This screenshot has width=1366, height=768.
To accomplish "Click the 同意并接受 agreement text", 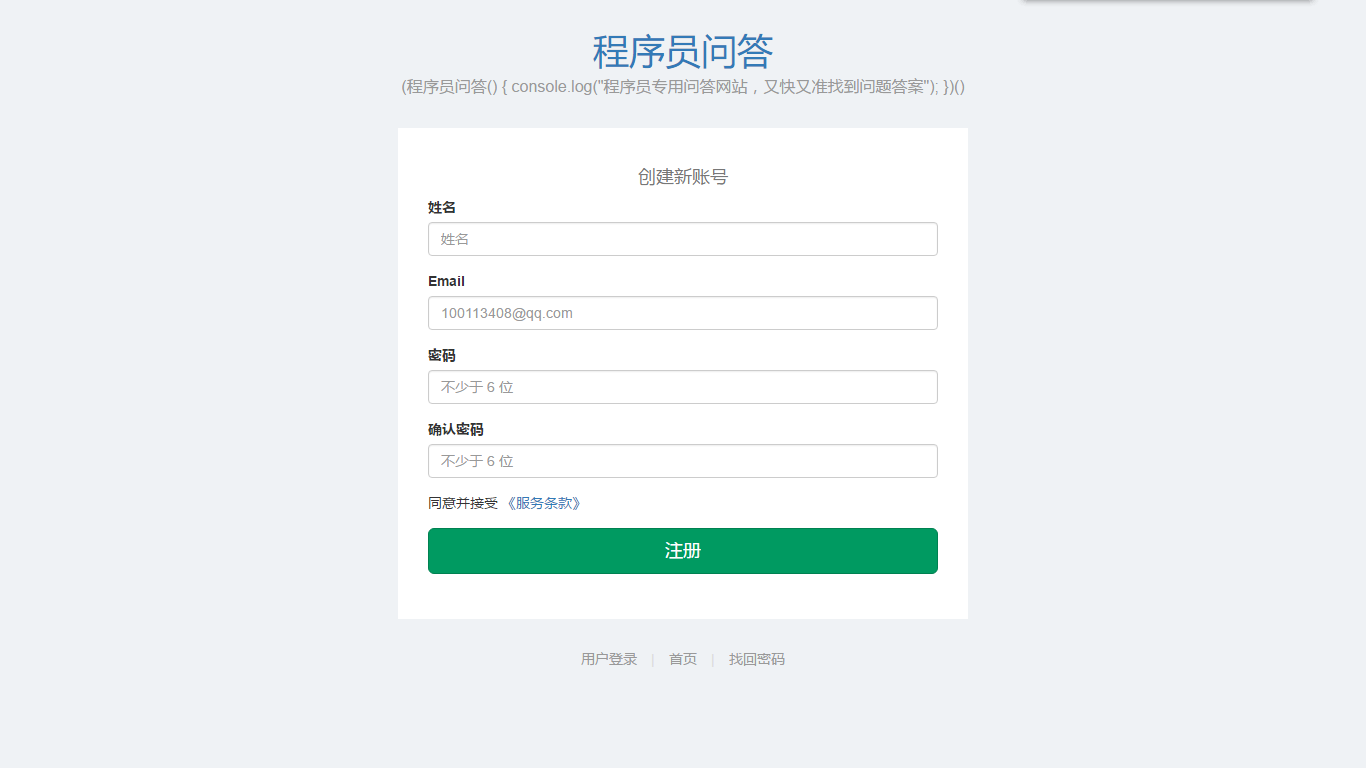I will [x=463, y=503].
